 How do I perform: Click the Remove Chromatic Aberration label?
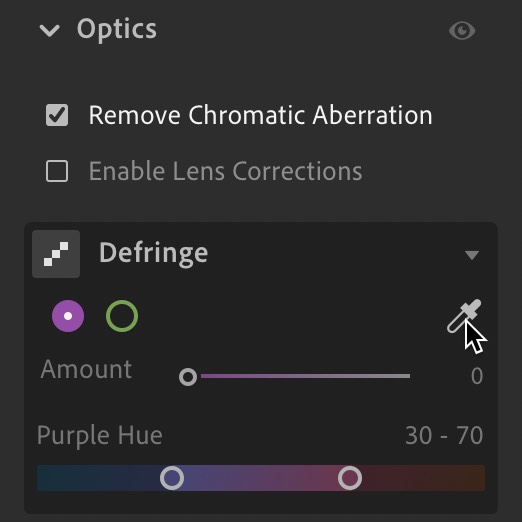[x=260, y=115]
